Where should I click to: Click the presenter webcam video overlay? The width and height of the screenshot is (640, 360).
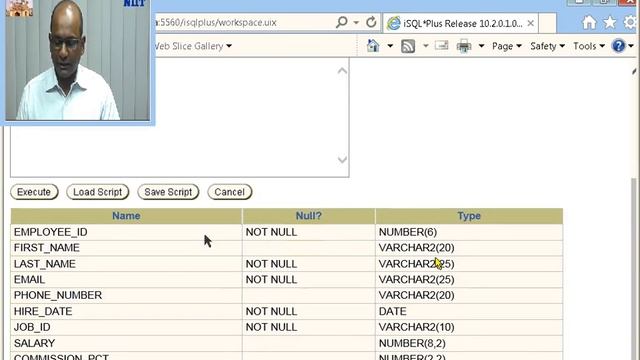coord(78,60)
